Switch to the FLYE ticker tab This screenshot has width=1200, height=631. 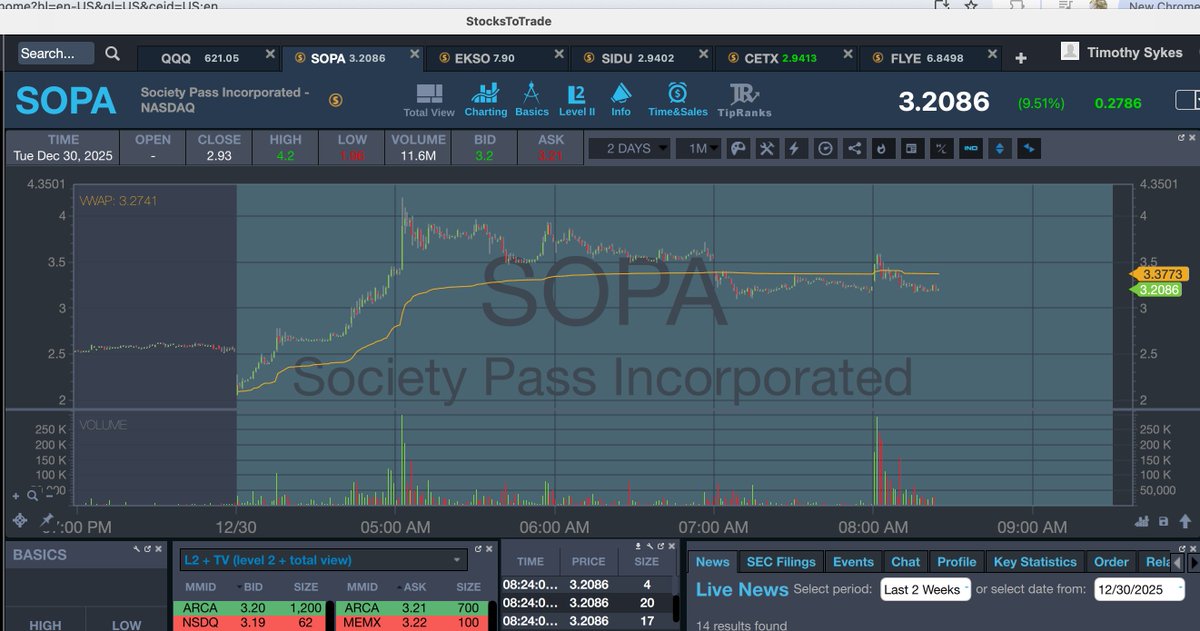click(x=931, y=58)
